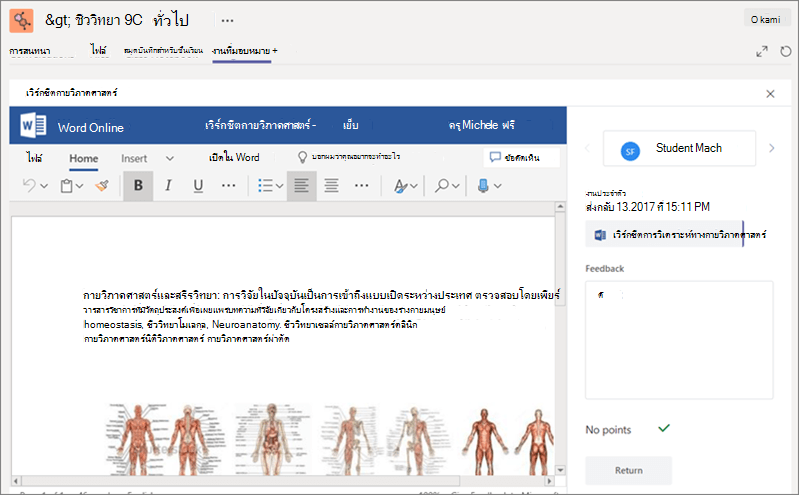Click the Michele teacher name in the header
Screen dimensions: 799x495
482,125
